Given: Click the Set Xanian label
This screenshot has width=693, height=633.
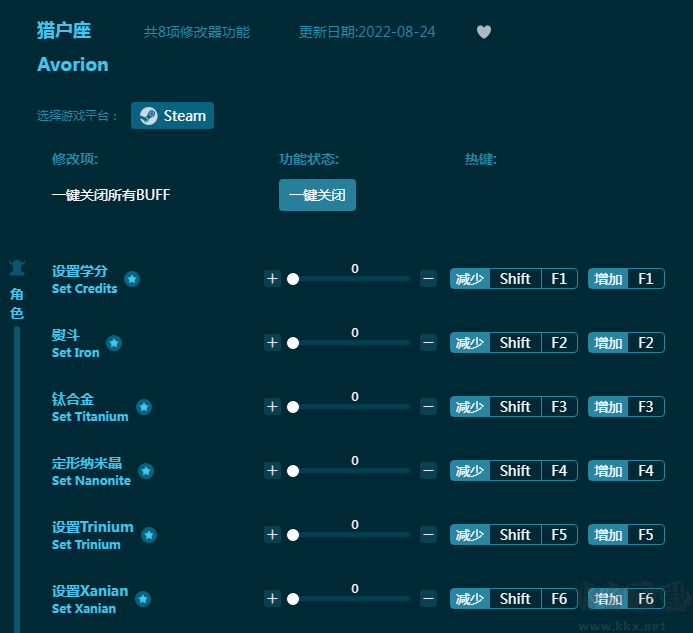Looking at the screenshot, I should [84, 609].
